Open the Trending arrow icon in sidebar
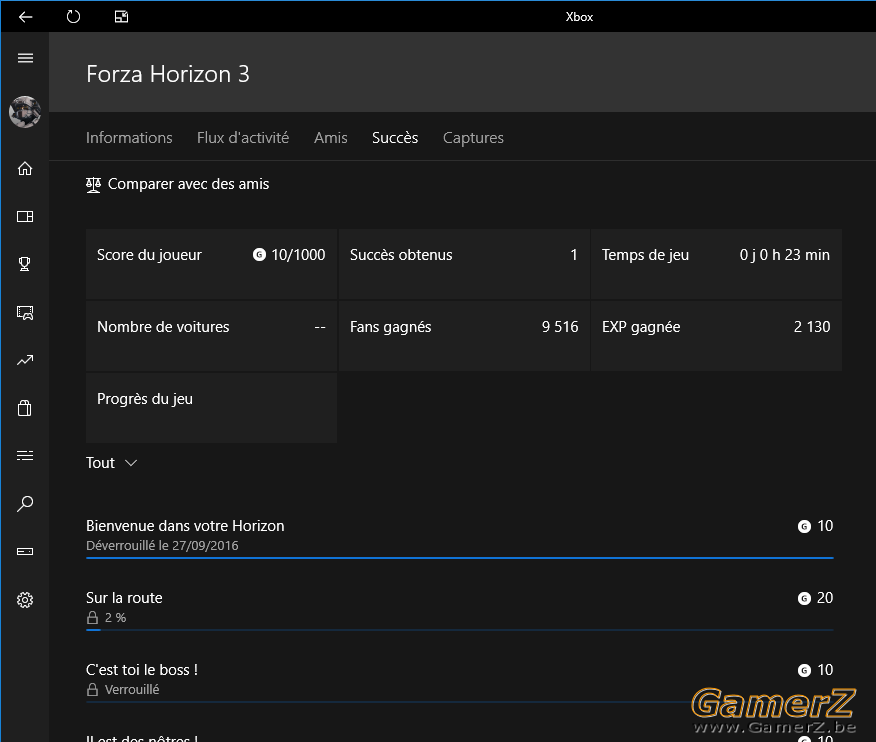The width and height of the screenshot is (876, 742). [25, 360]
